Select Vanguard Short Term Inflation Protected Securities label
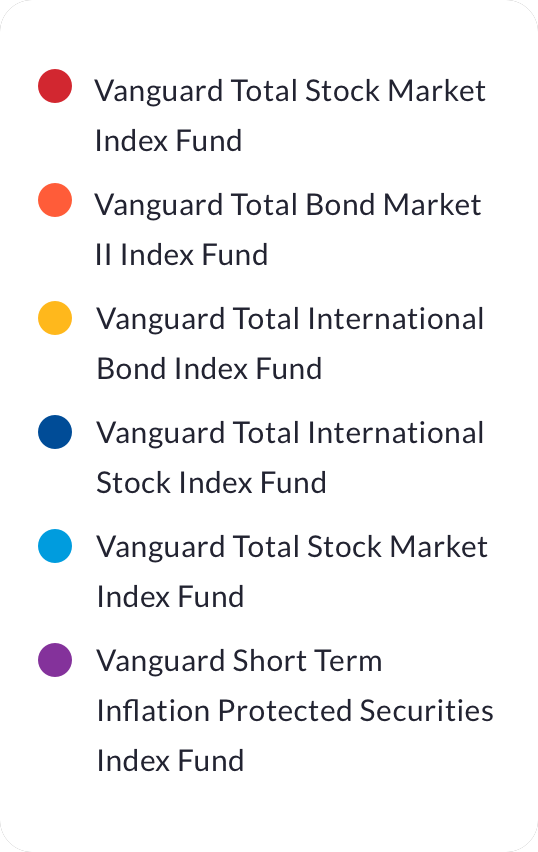 tap(295, 710)
